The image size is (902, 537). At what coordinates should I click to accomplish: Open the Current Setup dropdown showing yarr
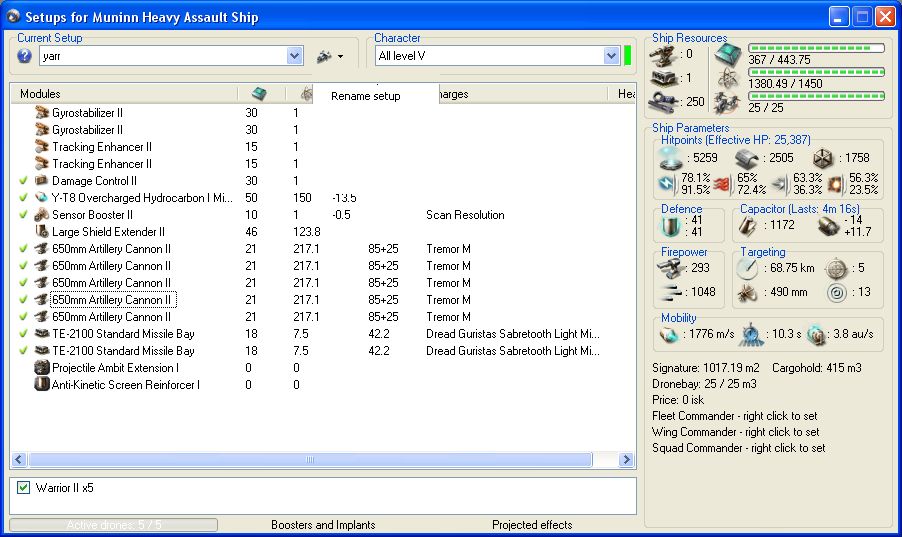(294, 57)
